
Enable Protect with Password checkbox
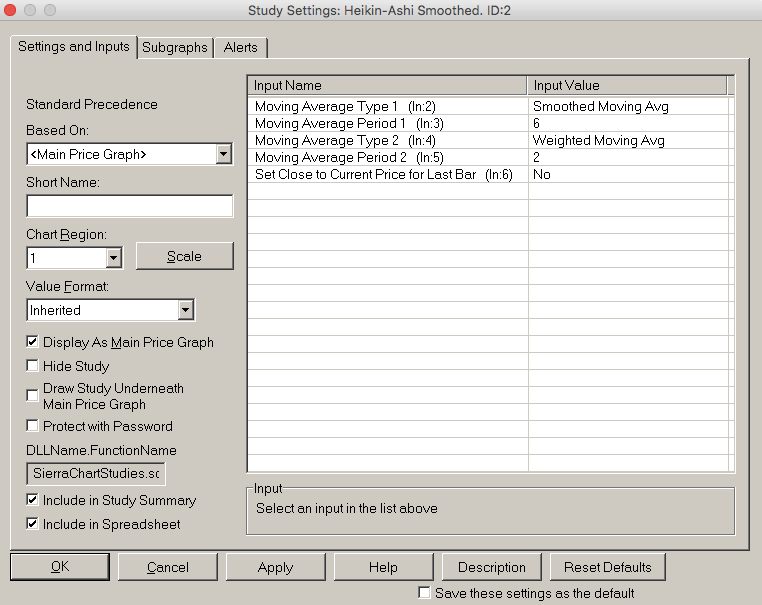point(33,426)
